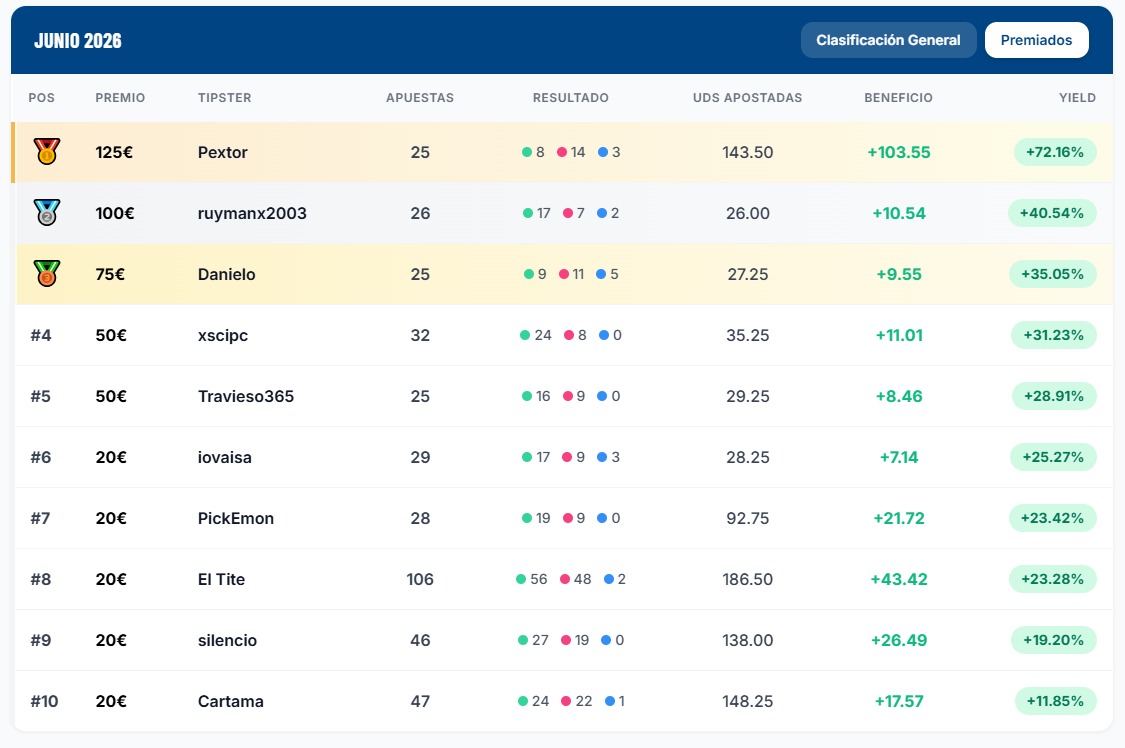Click the green dot wins count 27 for silencio
1125x748 pixels.
tap(533, 640)
